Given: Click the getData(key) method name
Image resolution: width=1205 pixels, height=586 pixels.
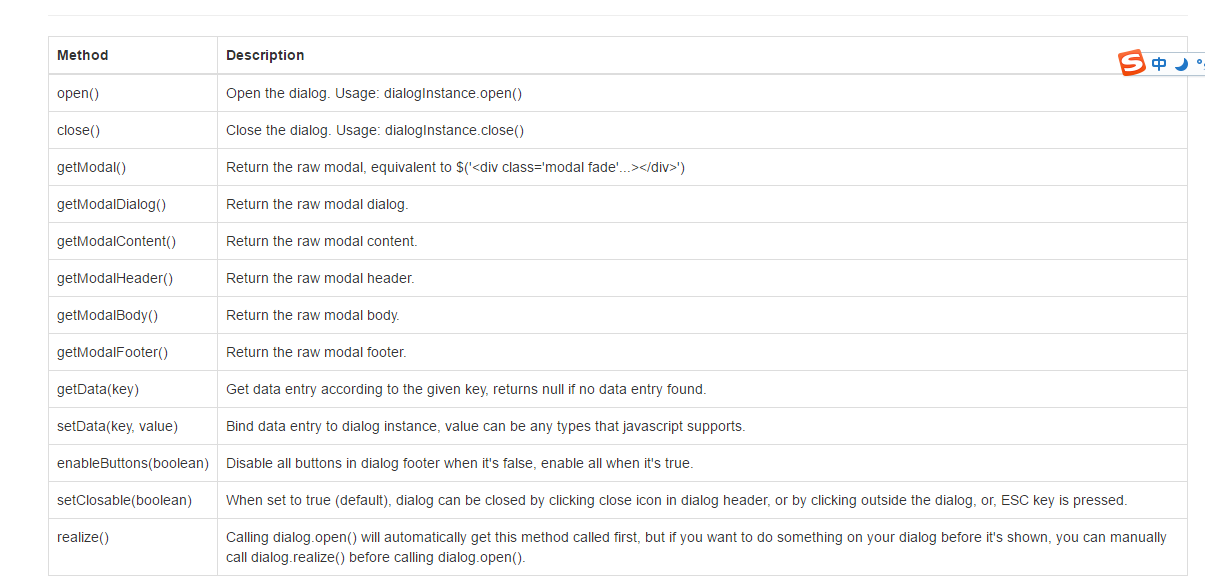Looking at the screenshot, I should [98, 389].
